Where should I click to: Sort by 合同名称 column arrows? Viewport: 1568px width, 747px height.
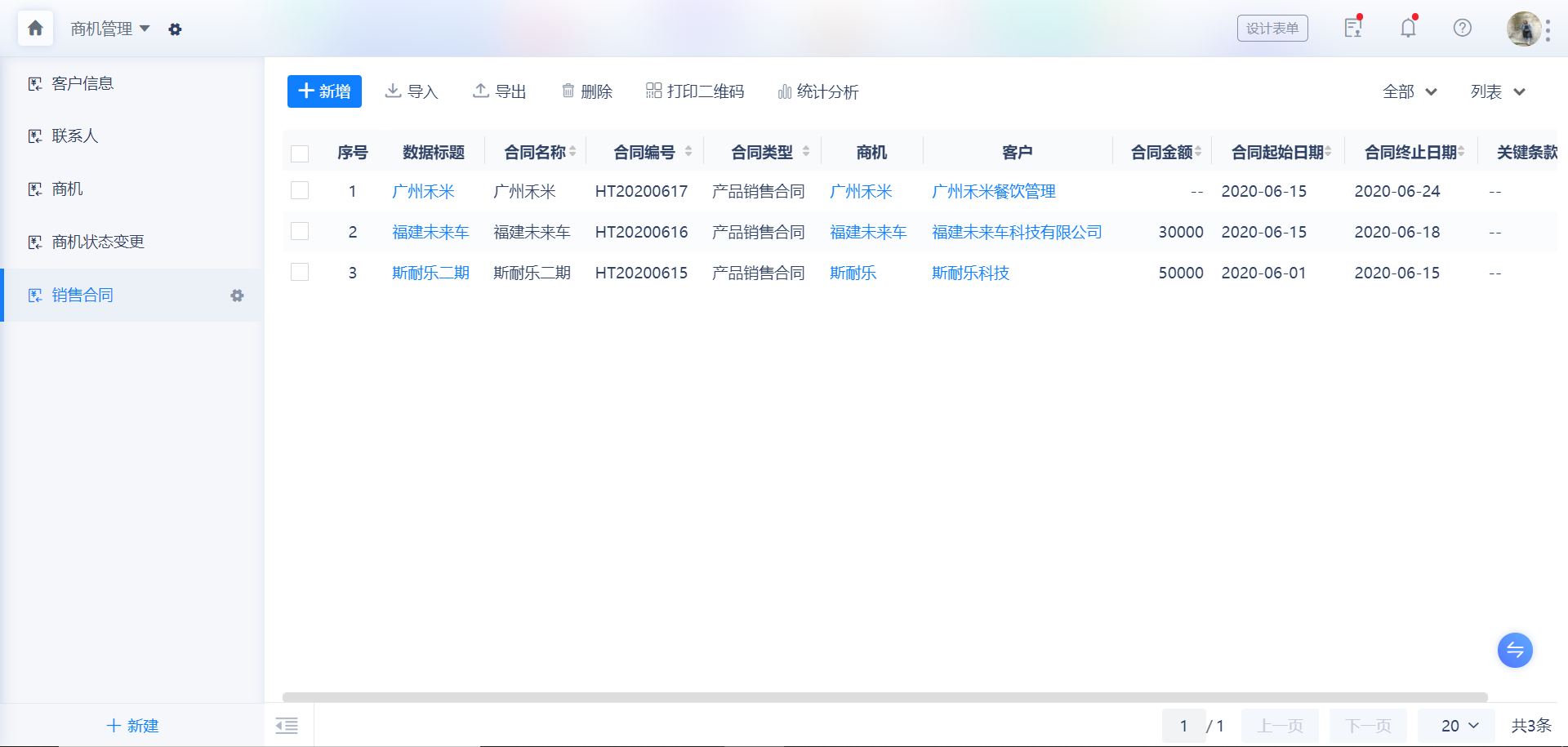point(572,151)
